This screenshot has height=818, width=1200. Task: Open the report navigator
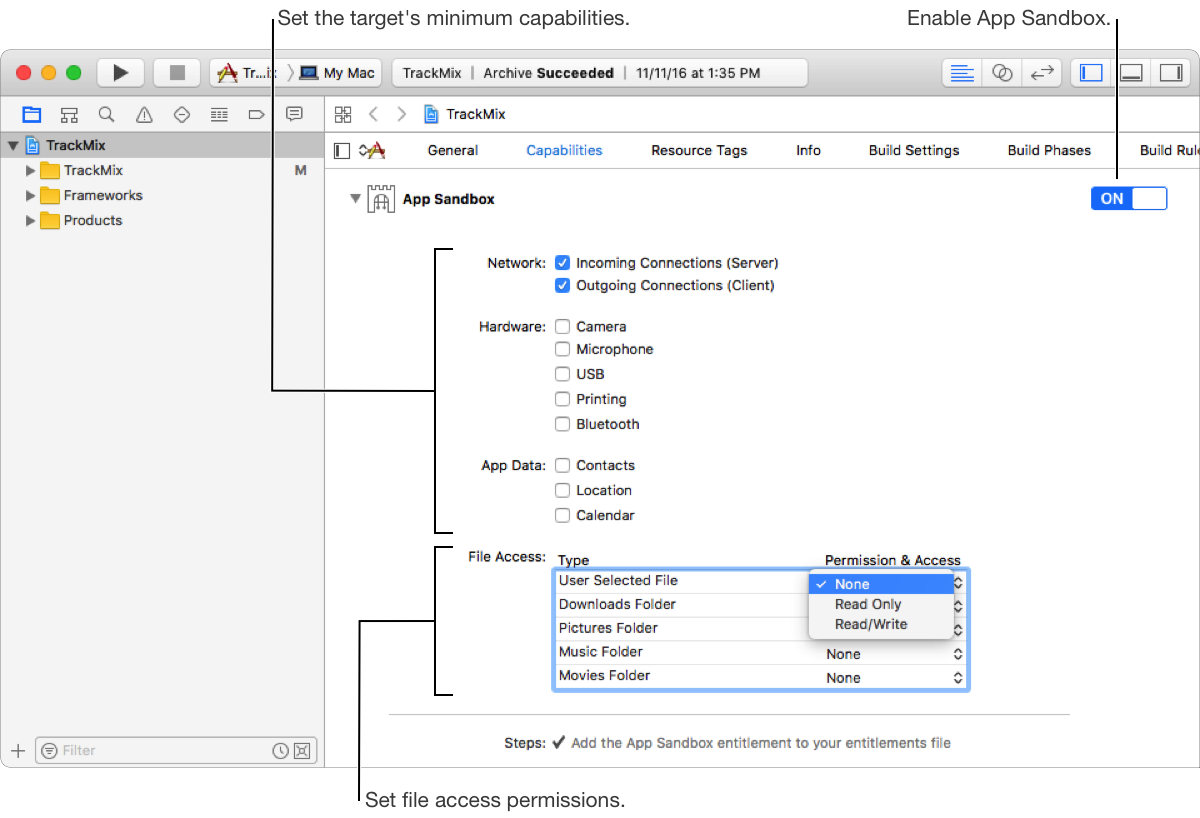point(294,114)
